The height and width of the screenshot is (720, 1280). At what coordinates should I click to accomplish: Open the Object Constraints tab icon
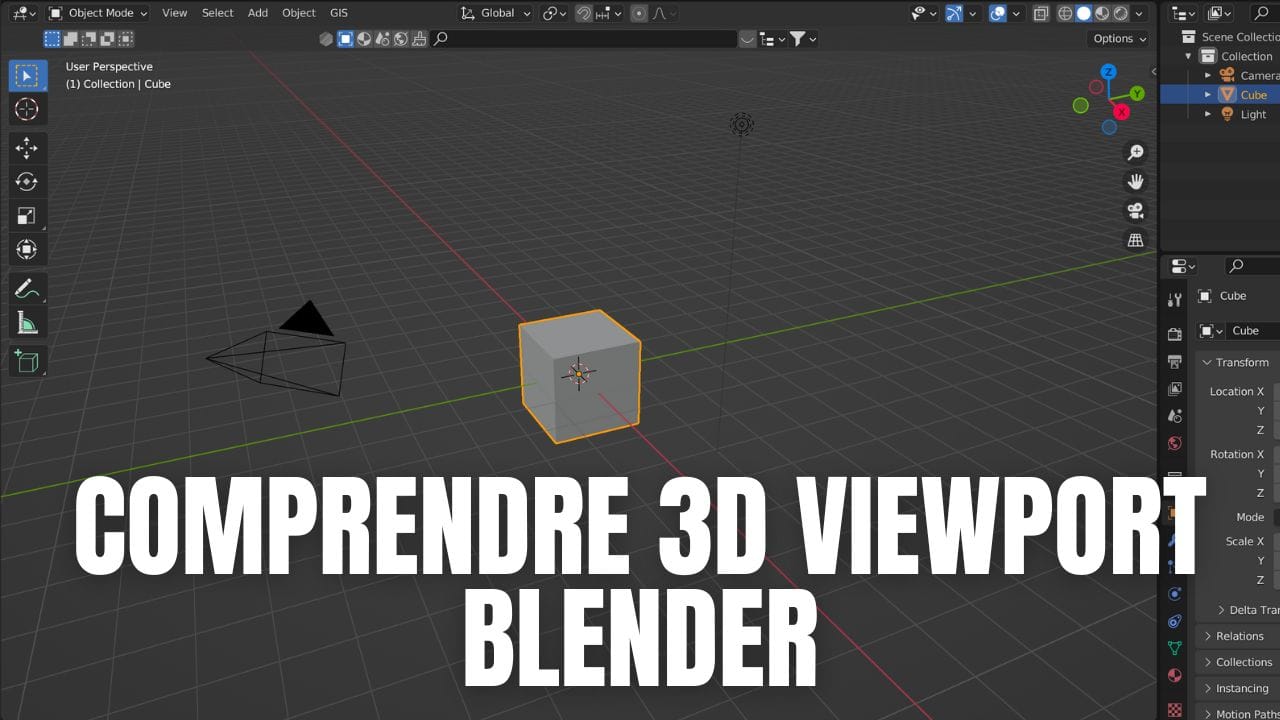coord(1175,621)
